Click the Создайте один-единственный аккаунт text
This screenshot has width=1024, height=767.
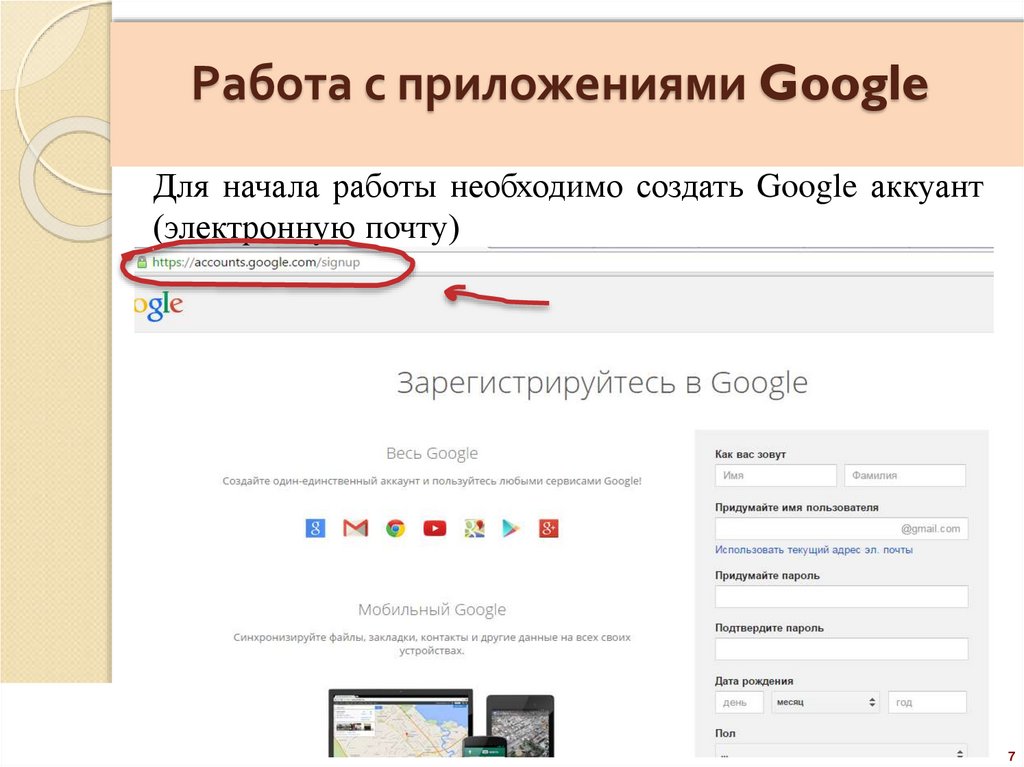[432, 481]
